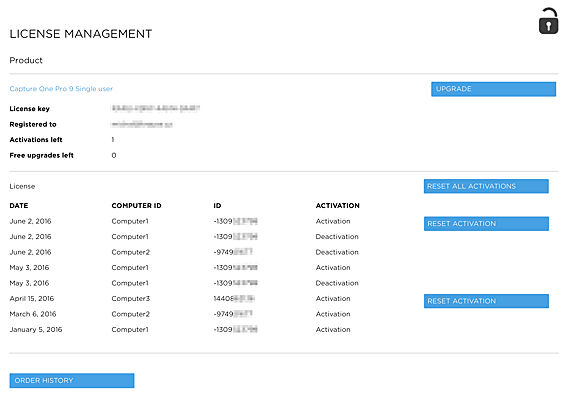
Task: Click the Activations left label
Action: click(36, 140)
